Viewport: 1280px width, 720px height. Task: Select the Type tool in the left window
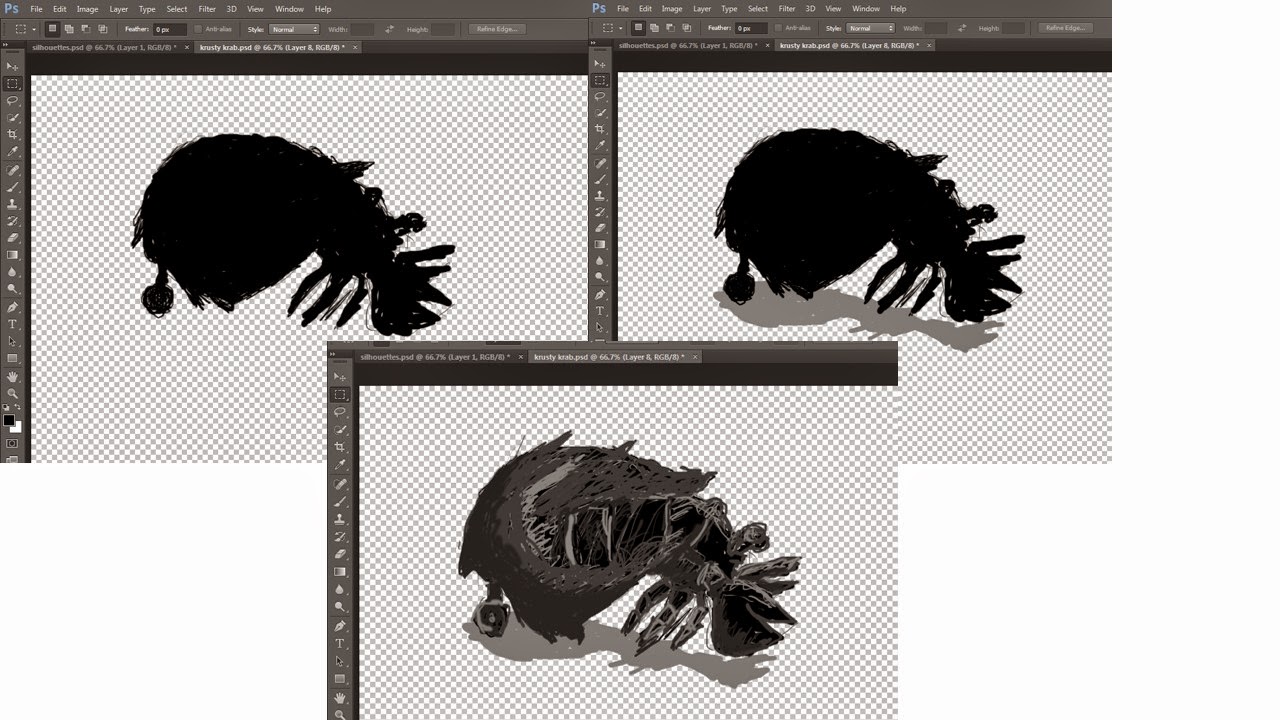pos(13,324)
